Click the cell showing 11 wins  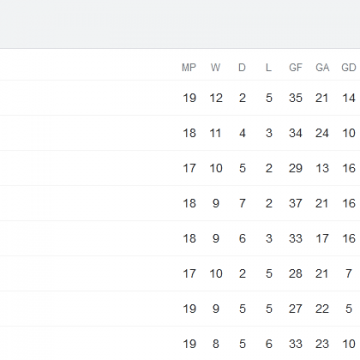(215, 133)
